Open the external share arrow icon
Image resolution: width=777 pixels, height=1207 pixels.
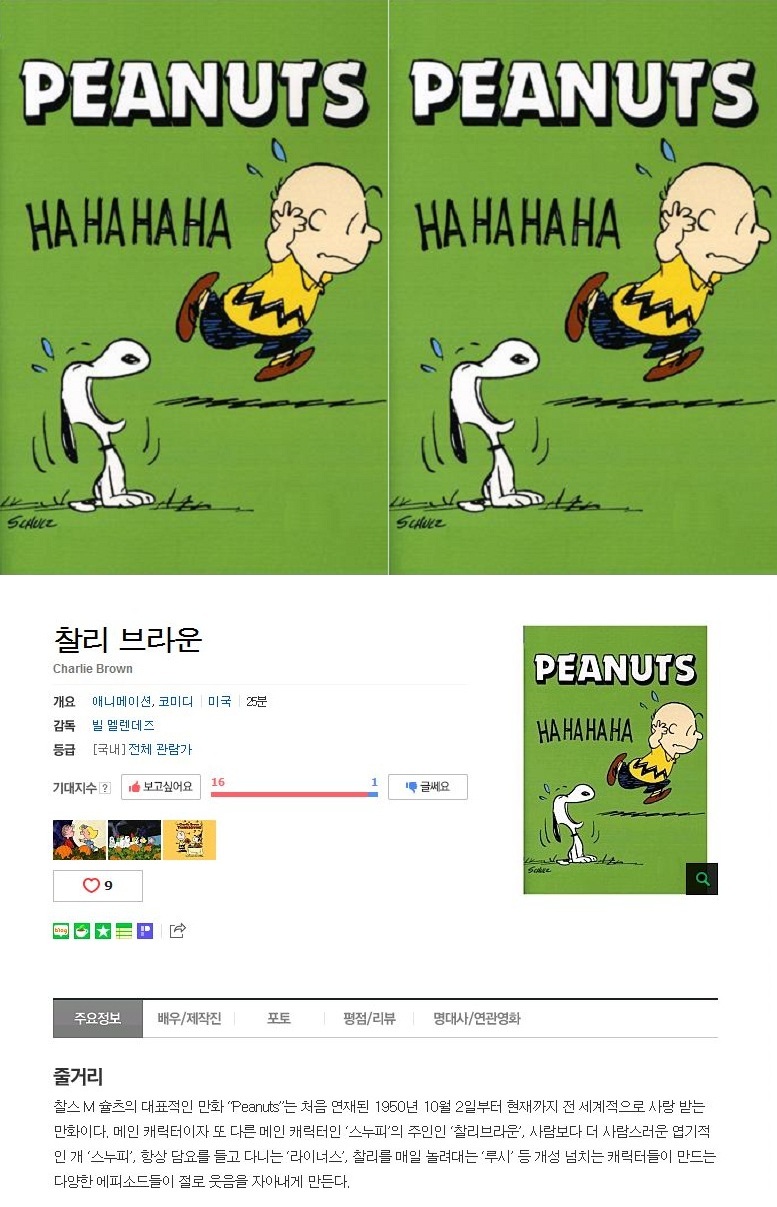pyautogui.click(x=178, y=931)
